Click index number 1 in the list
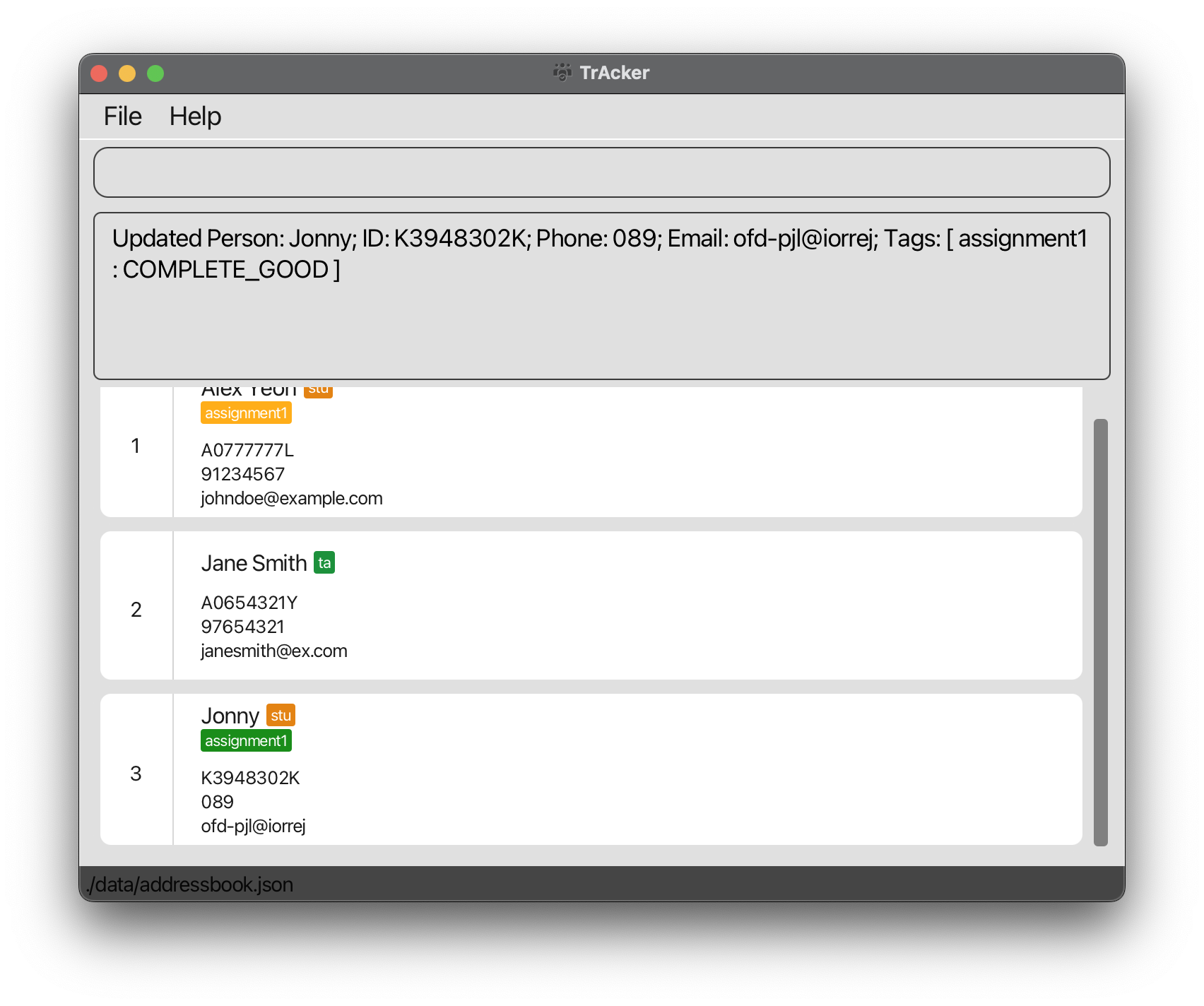 136,446
